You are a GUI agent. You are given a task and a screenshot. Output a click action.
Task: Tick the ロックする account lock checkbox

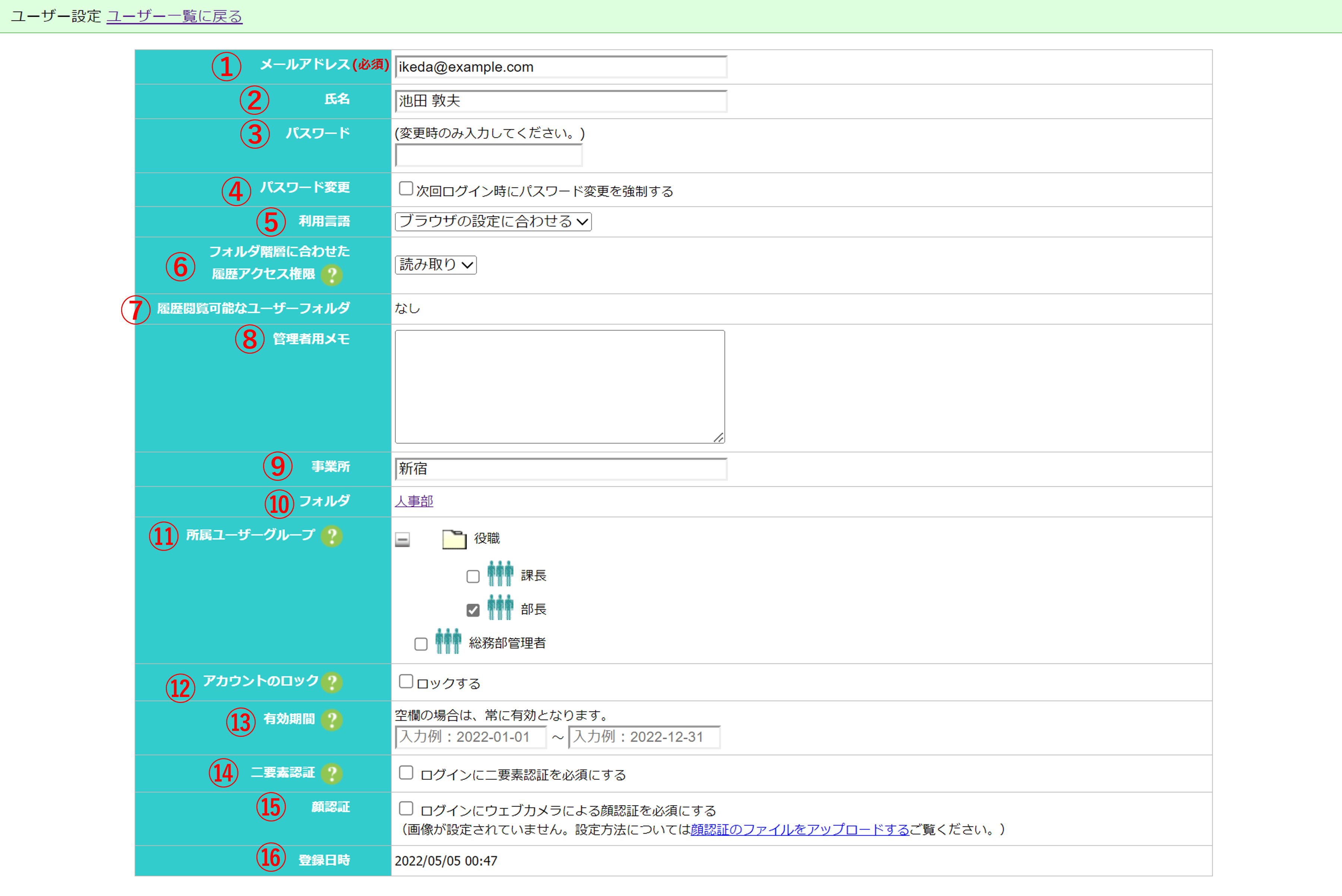coord(405,681)
